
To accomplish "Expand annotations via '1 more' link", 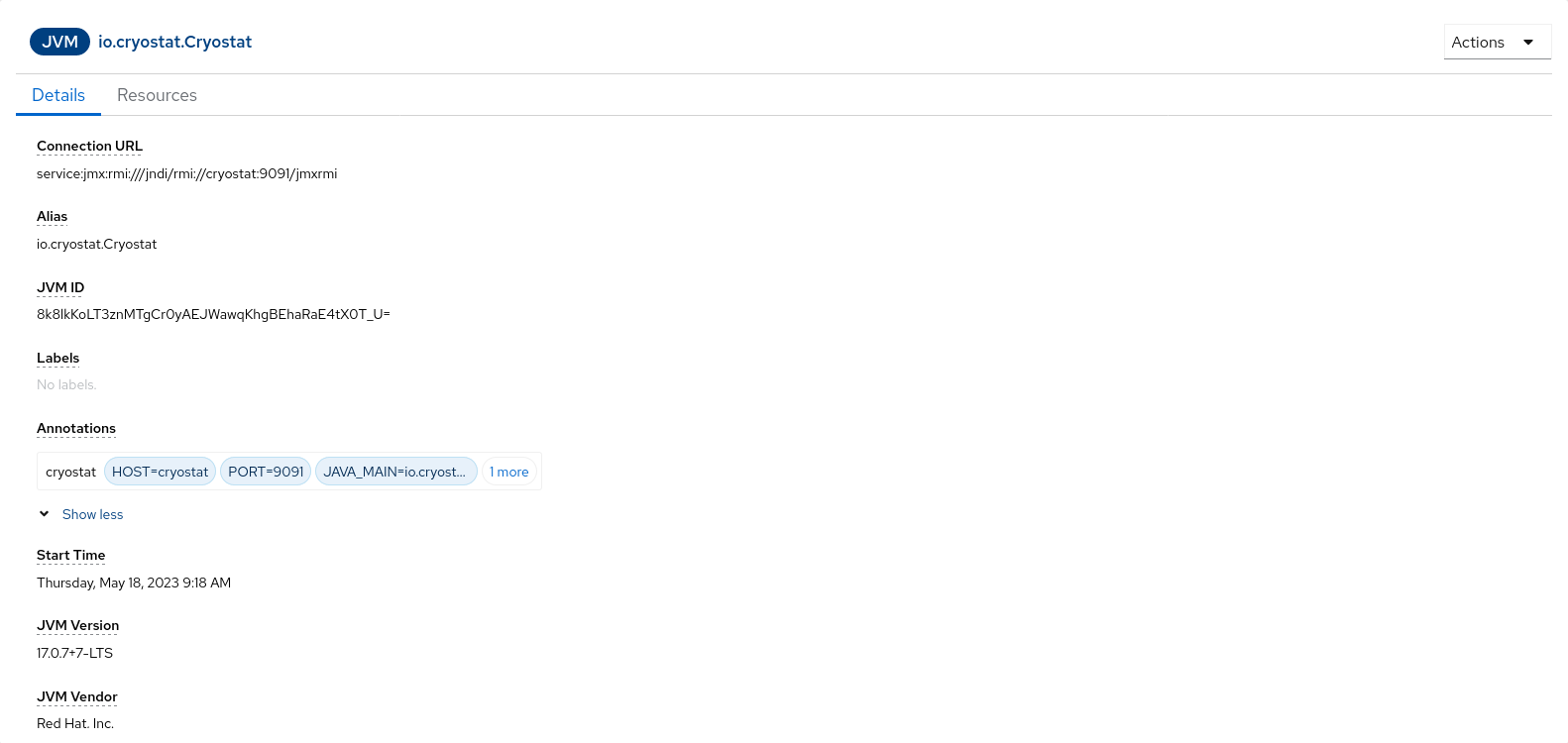I will coord(509,472).
